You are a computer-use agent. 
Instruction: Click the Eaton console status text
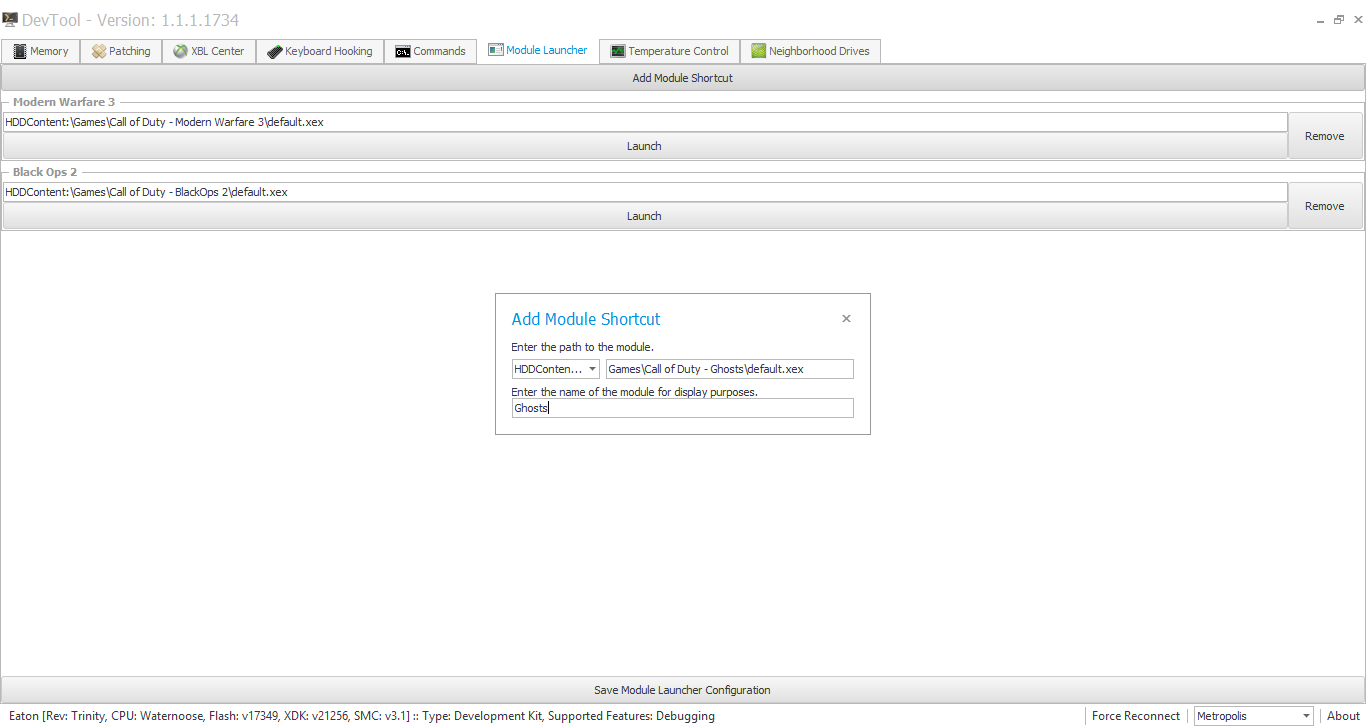[x=362, y=716]
